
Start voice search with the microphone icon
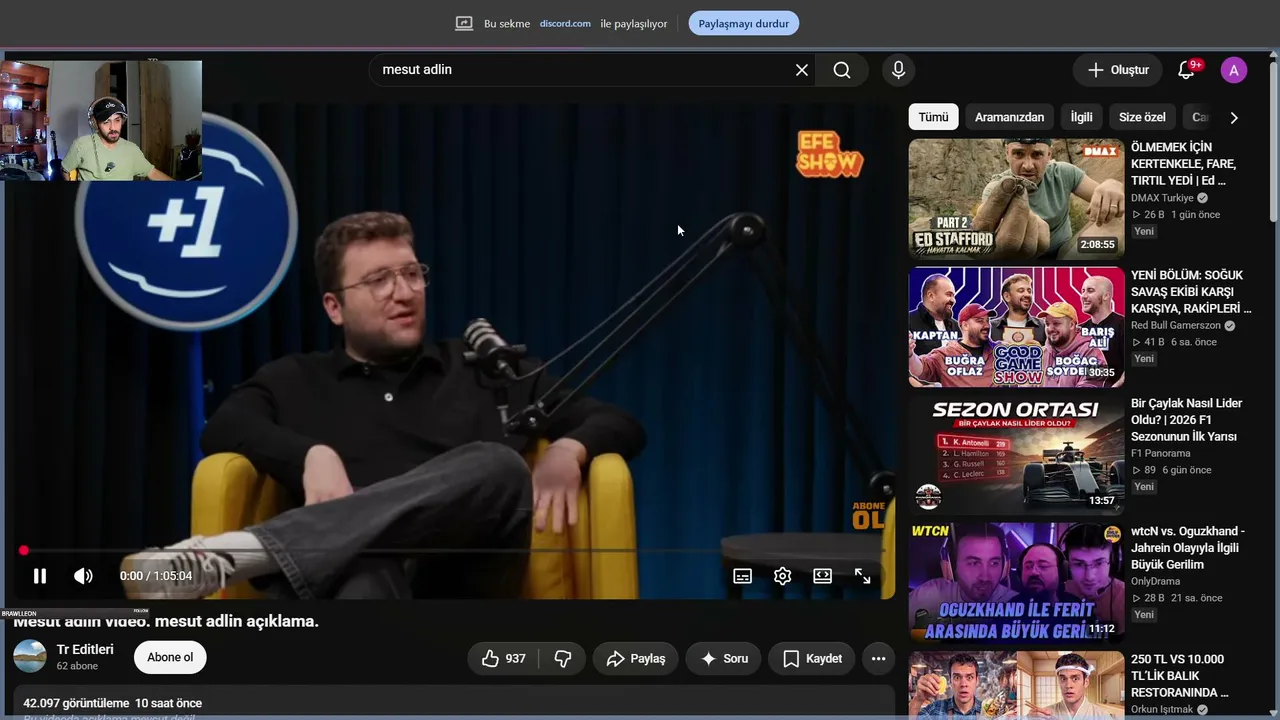pyautogui.click(x=898, y=70)
